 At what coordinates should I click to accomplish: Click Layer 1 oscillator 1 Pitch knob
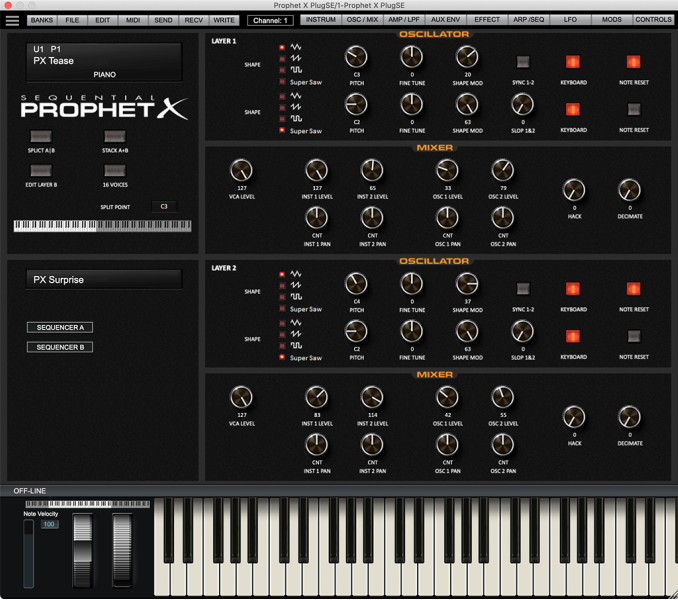(x=356, y=57)
